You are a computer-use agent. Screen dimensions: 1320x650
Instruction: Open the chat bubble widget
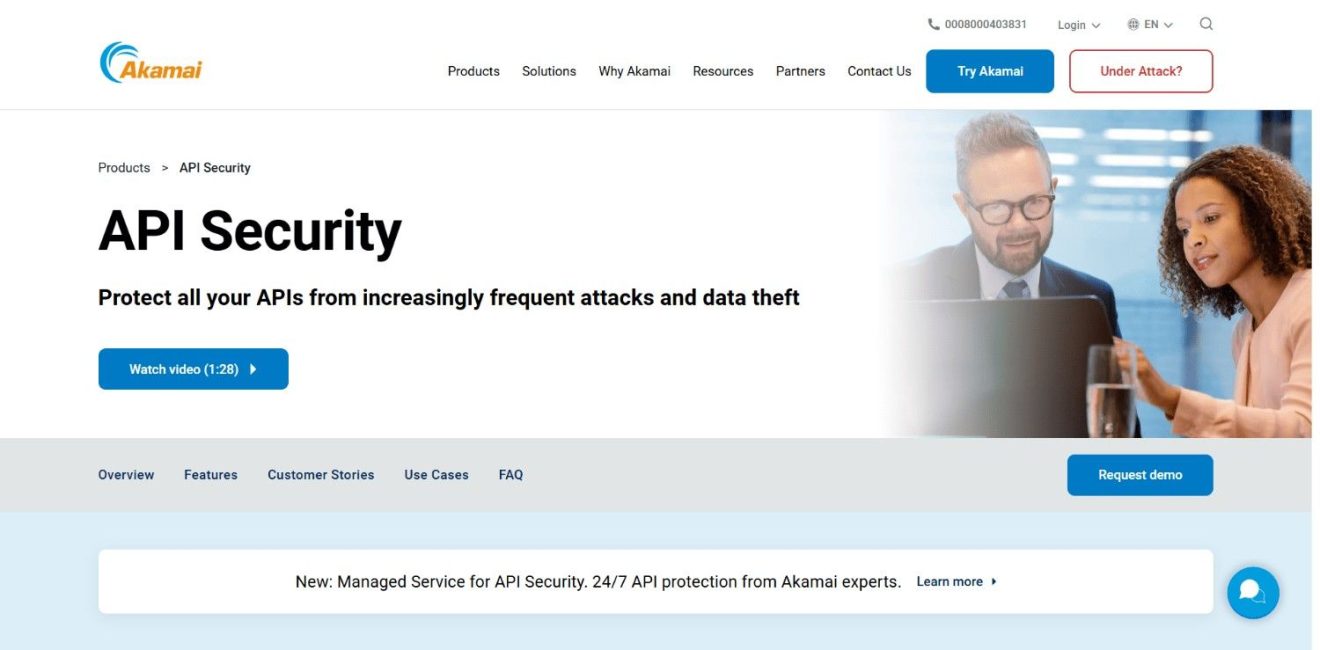tap(1252, 592)
